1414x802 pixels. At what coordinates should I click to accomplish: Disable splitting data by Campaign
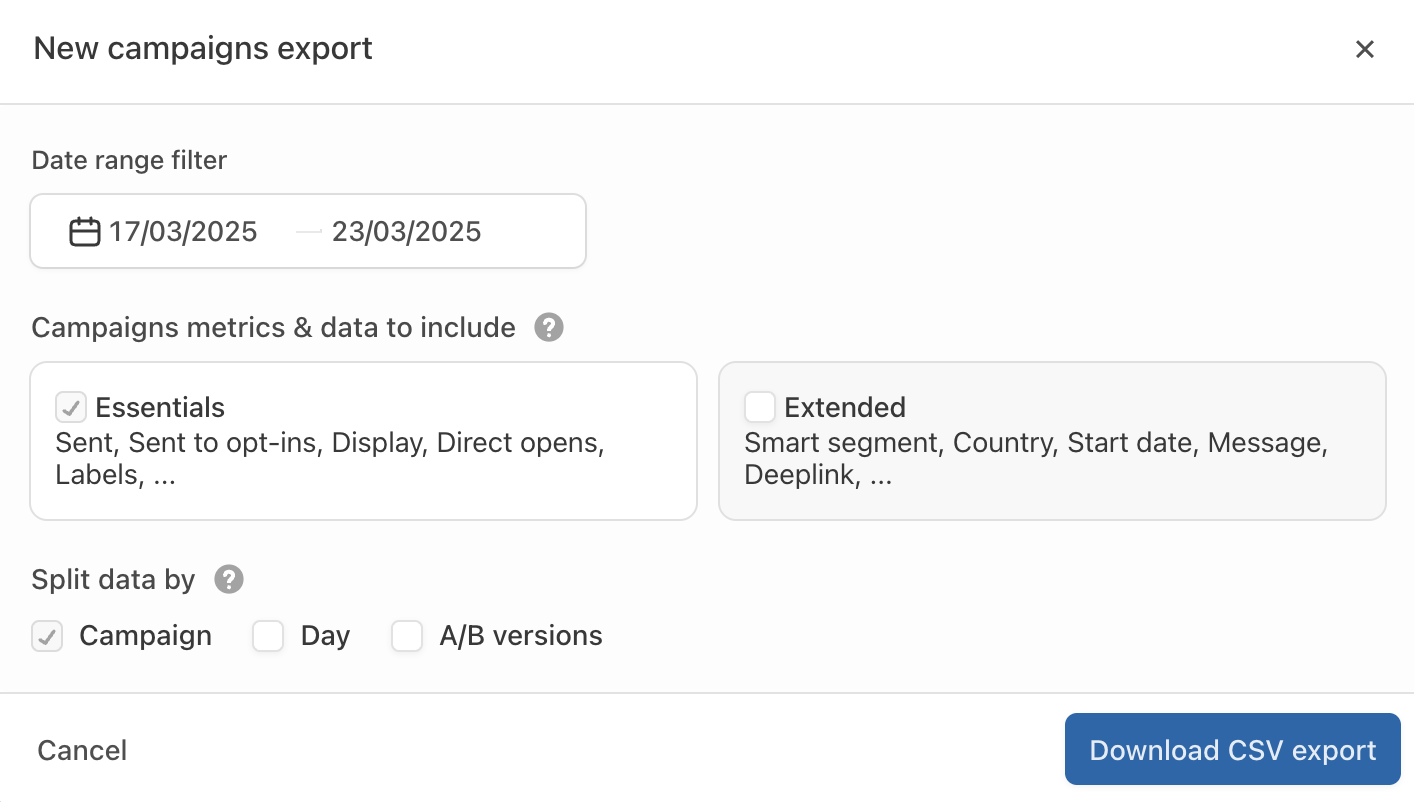pyautogui.click(x=47, y=636)
